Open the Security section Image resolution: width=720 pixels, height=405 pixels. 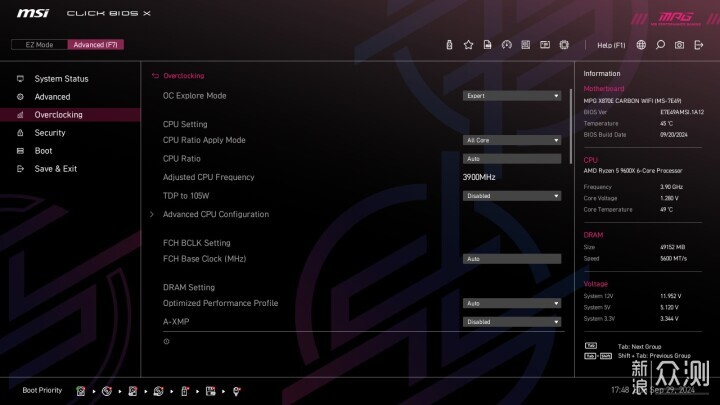pos(50,133)
